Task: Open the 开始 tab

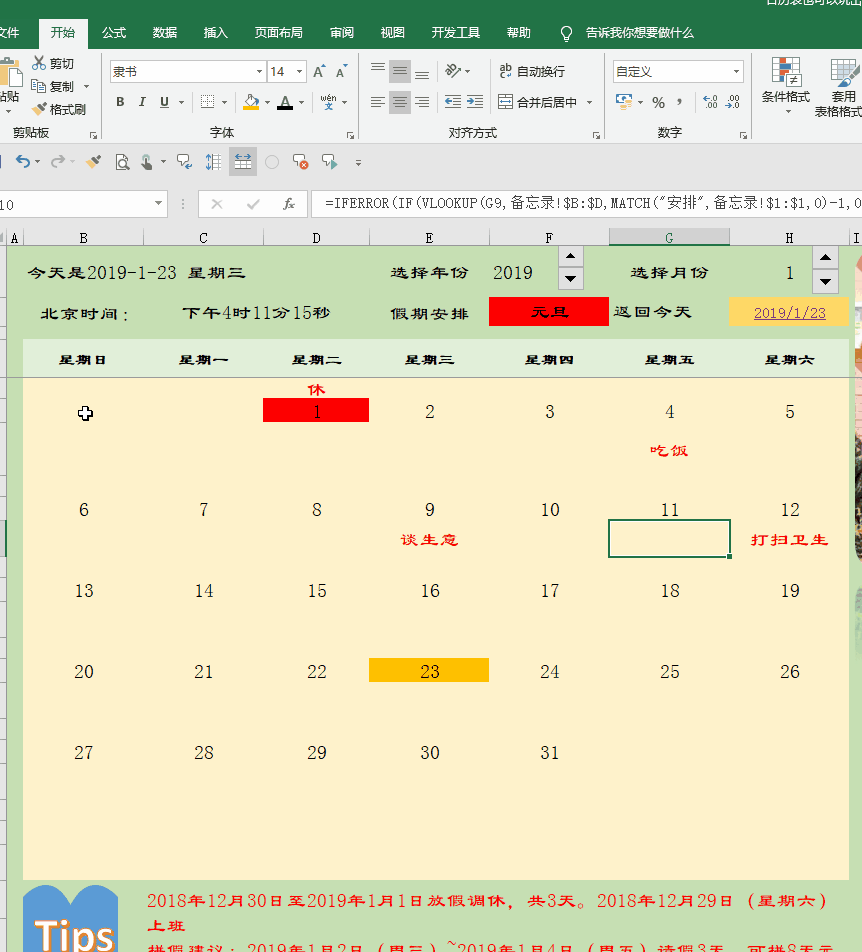Action: [63, 32]
